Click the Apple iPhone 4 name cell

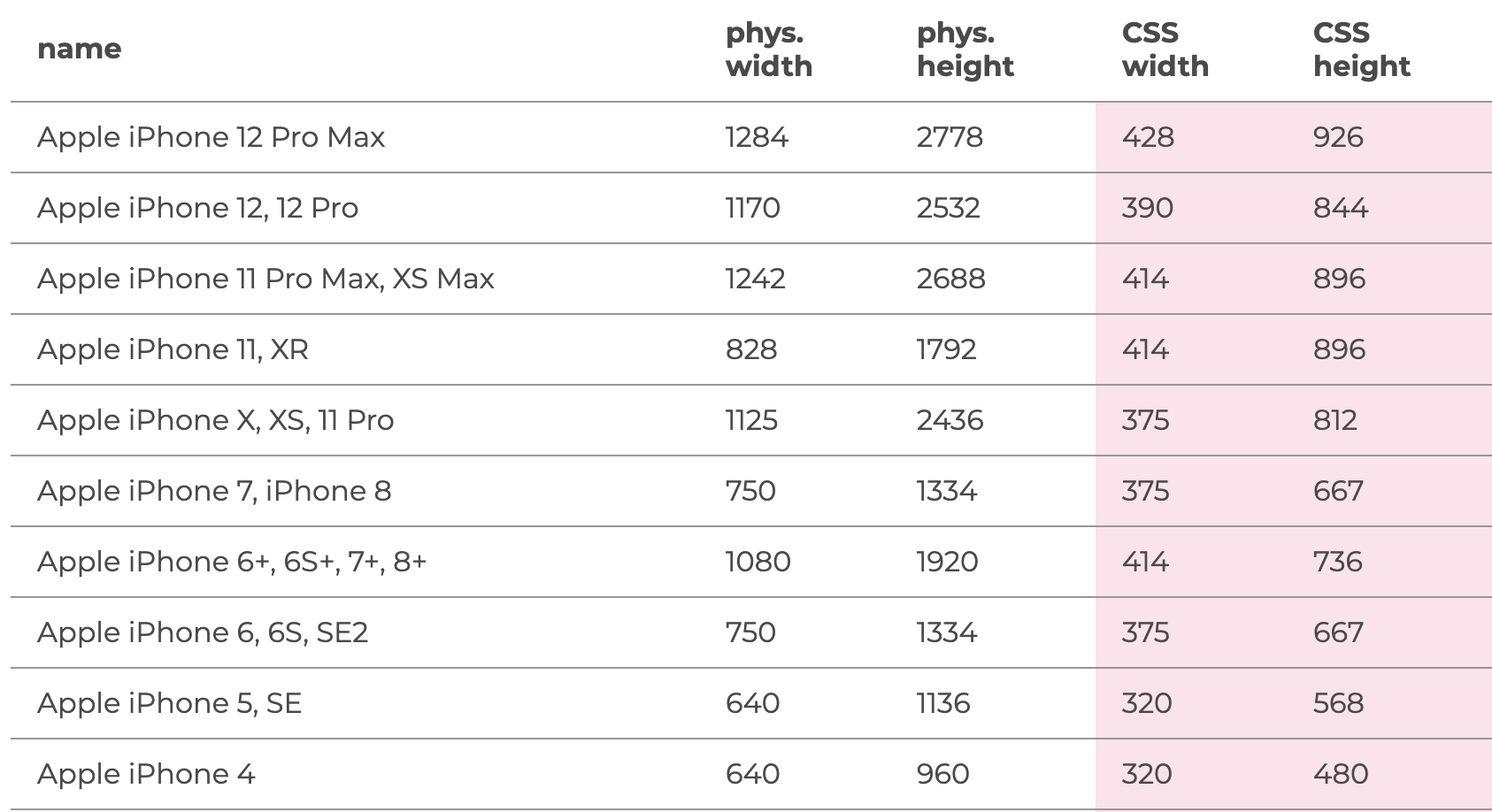[146, 774]
